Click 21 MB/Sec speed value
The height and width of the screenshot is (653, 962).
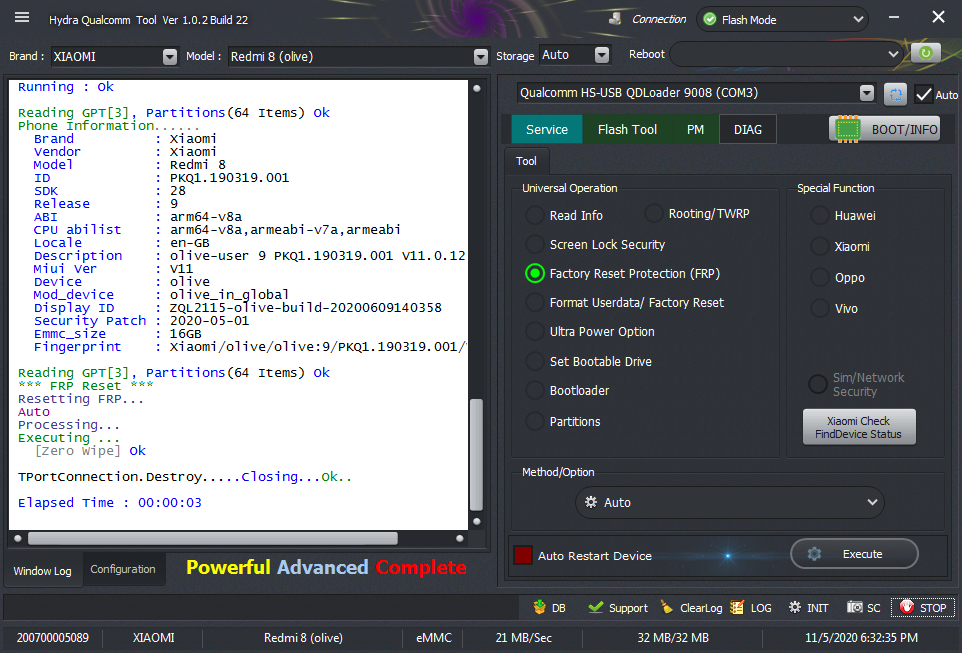(x=523, y=638)
